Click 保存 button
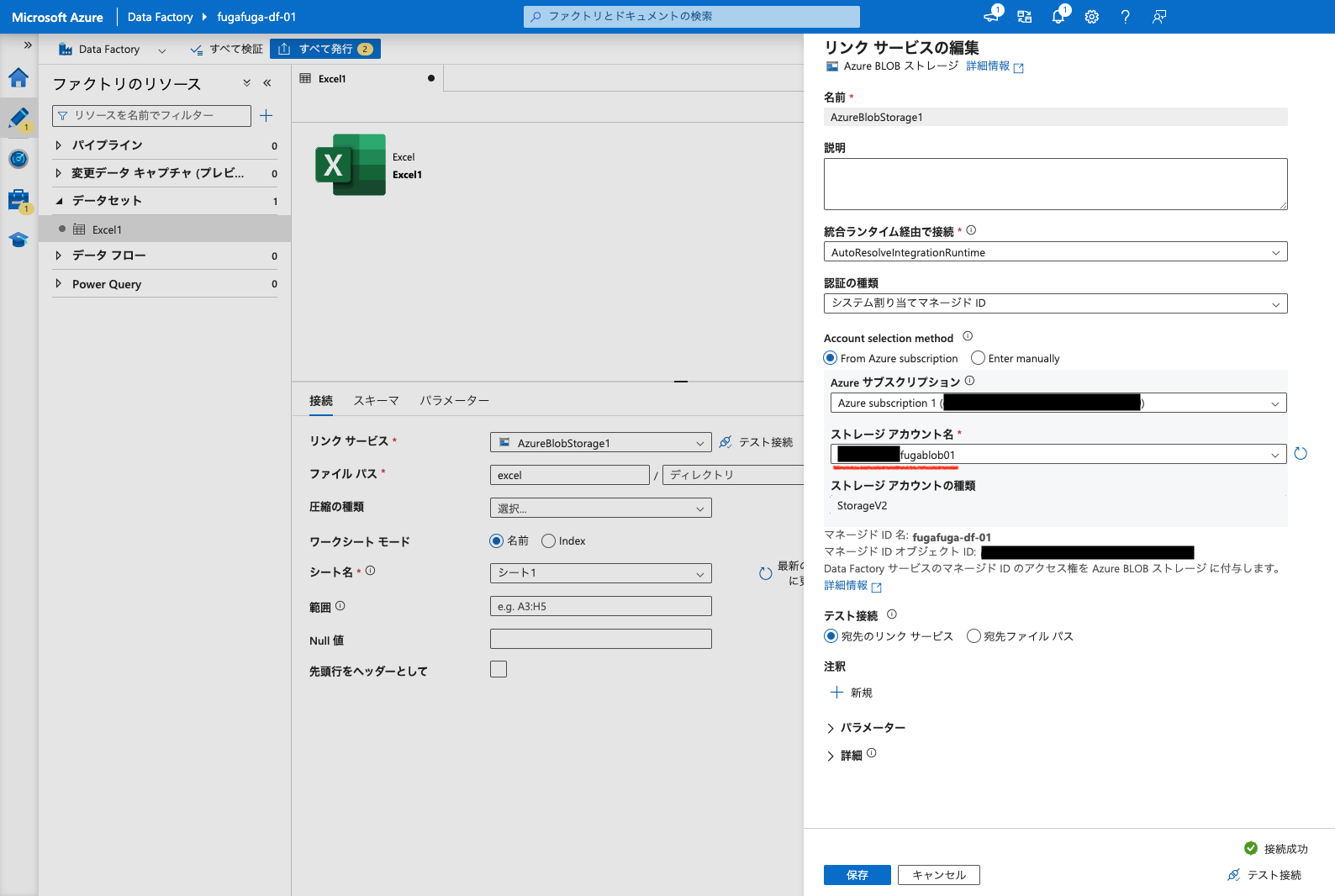The image size is (1335, 896). click(x=857, y=875)
